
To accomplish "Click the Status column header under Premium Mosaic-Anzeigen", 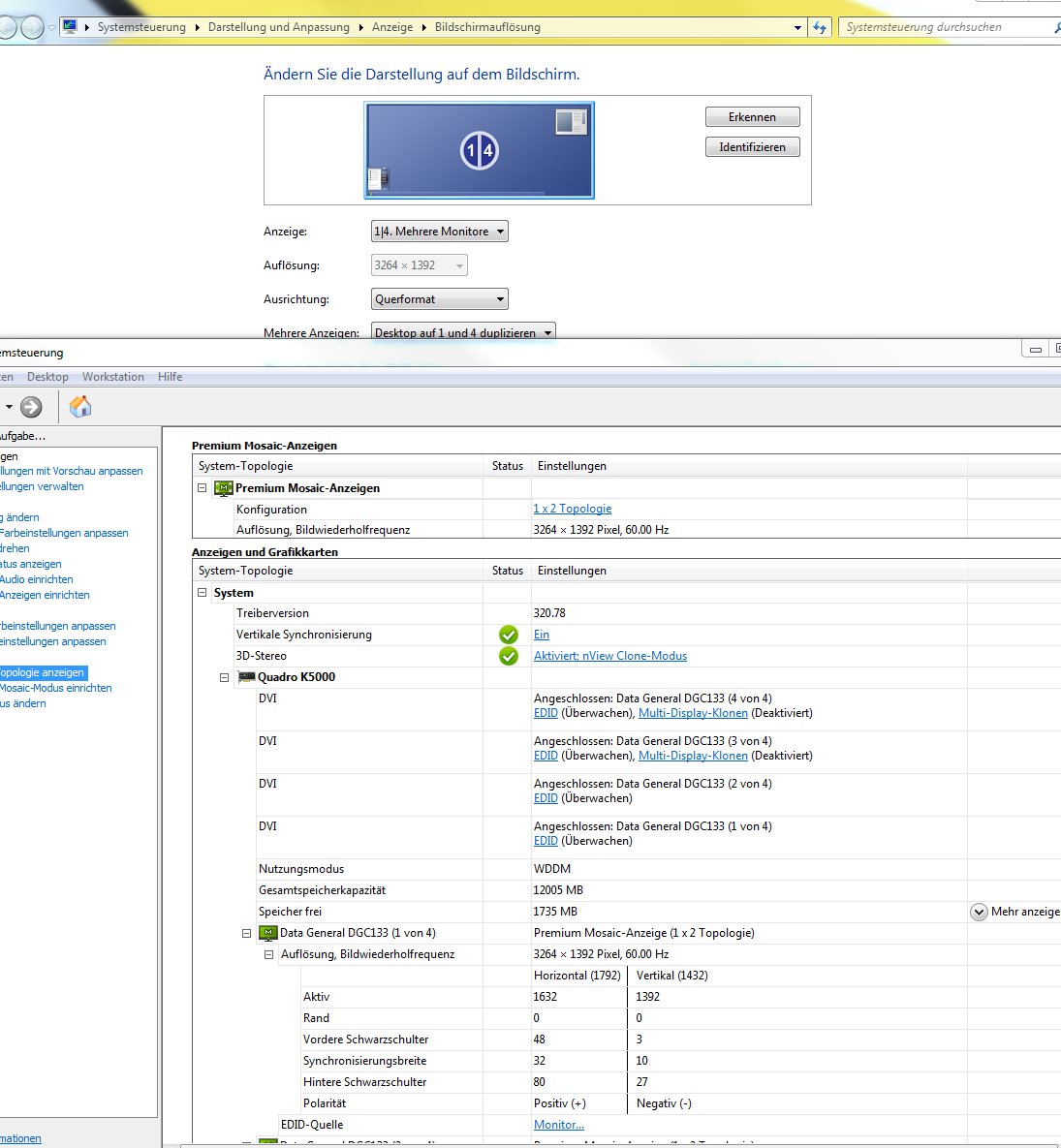I will tap(508, 466).
